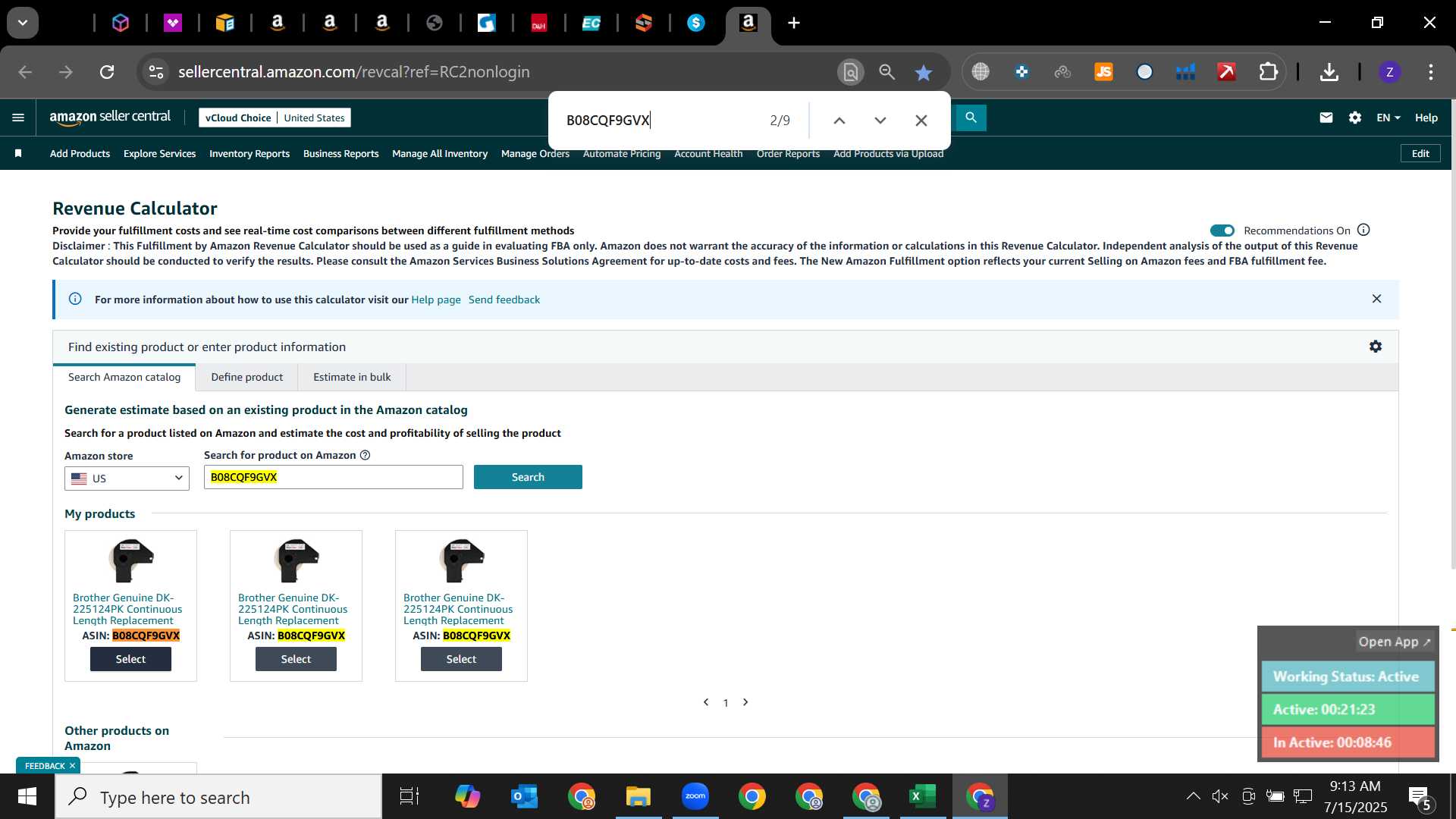Viewport: 1456px width, 819px height.
Task: Open Excel from the taskbar
Action: 922,797
